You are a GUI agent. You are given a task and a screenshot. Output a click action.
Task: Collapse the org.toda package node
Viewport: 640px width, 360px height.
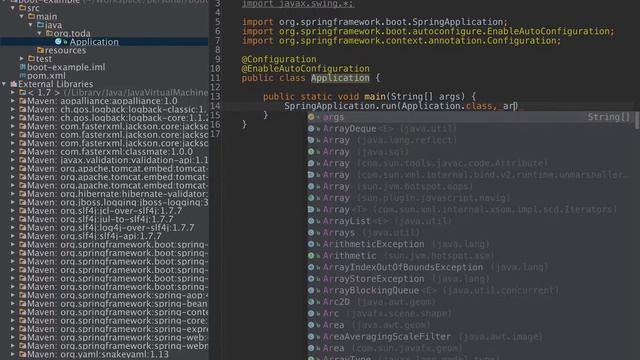(40, 33)
